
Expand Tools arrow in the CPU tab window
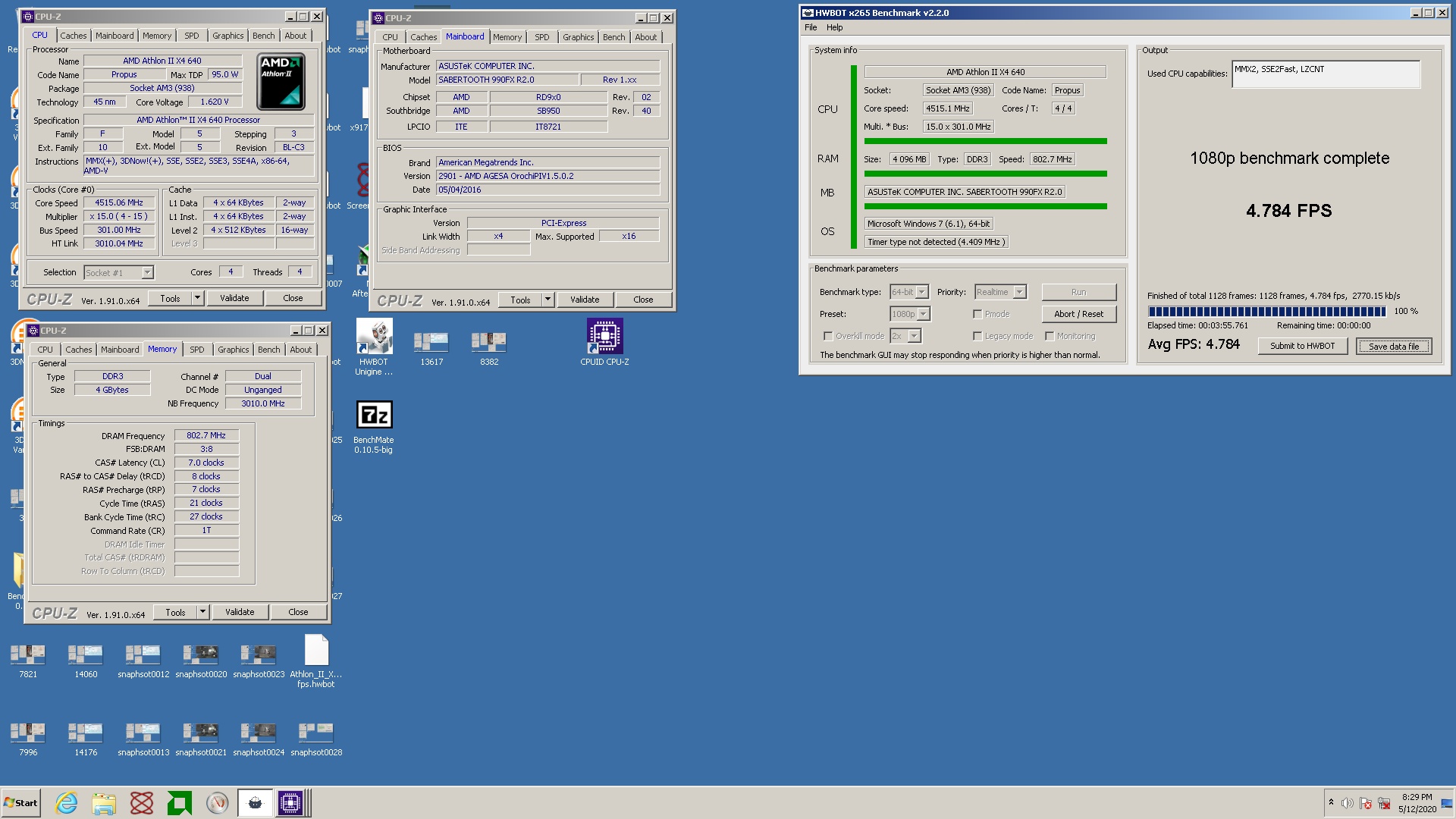(197, 298)
